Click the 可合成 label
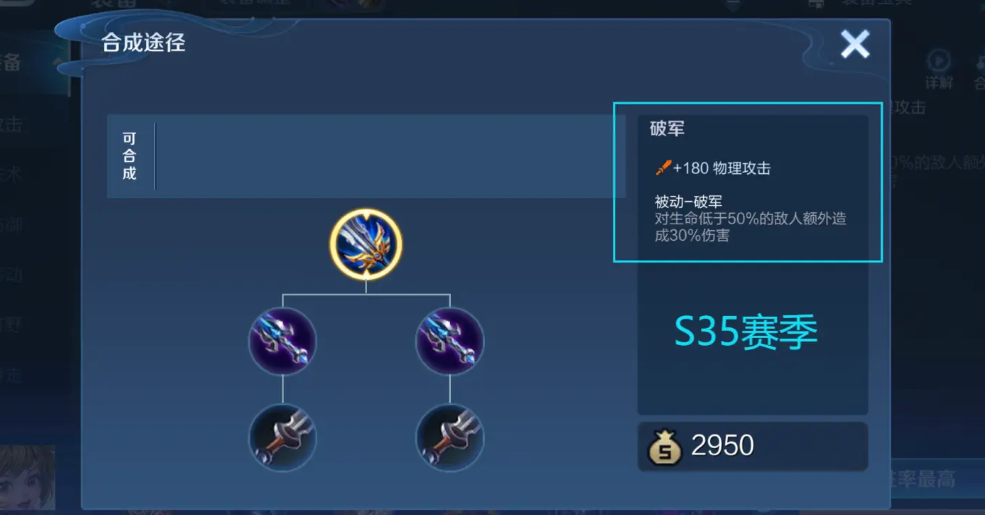The image size is (985, 515). (x=129, y=156)
